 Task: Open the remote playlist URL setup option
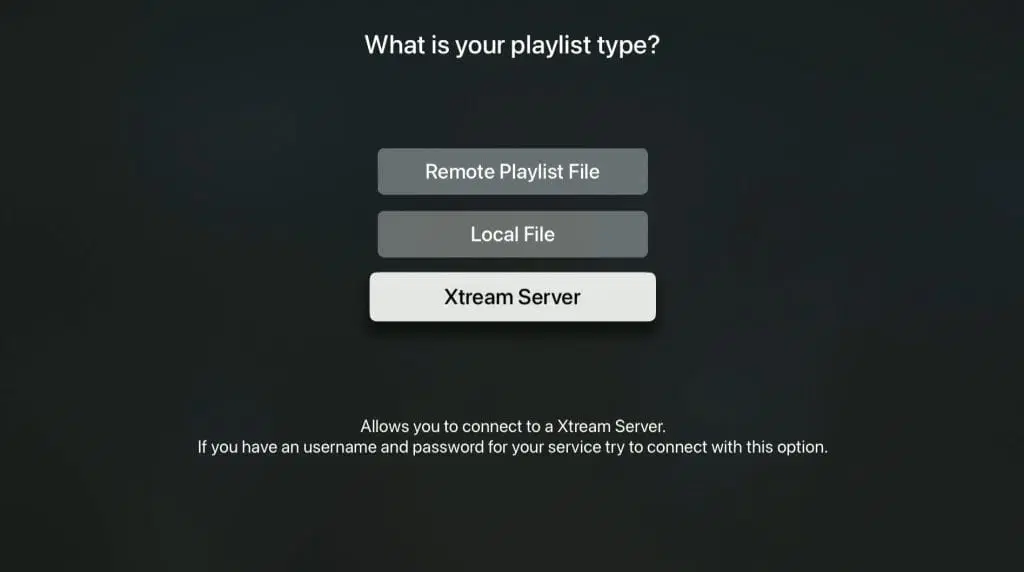(x=513, y=171)
